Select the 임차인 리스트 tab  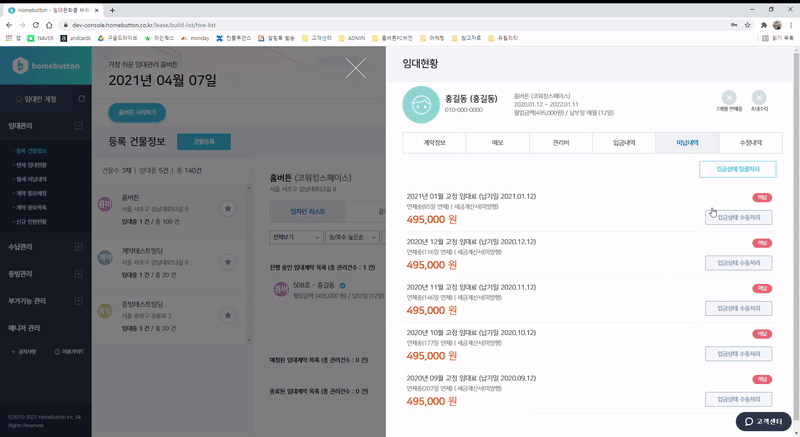(308, 211)
